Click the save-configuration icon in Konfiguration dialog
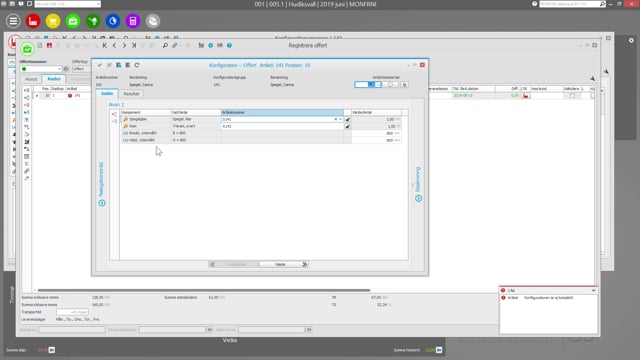 point(118,65)
